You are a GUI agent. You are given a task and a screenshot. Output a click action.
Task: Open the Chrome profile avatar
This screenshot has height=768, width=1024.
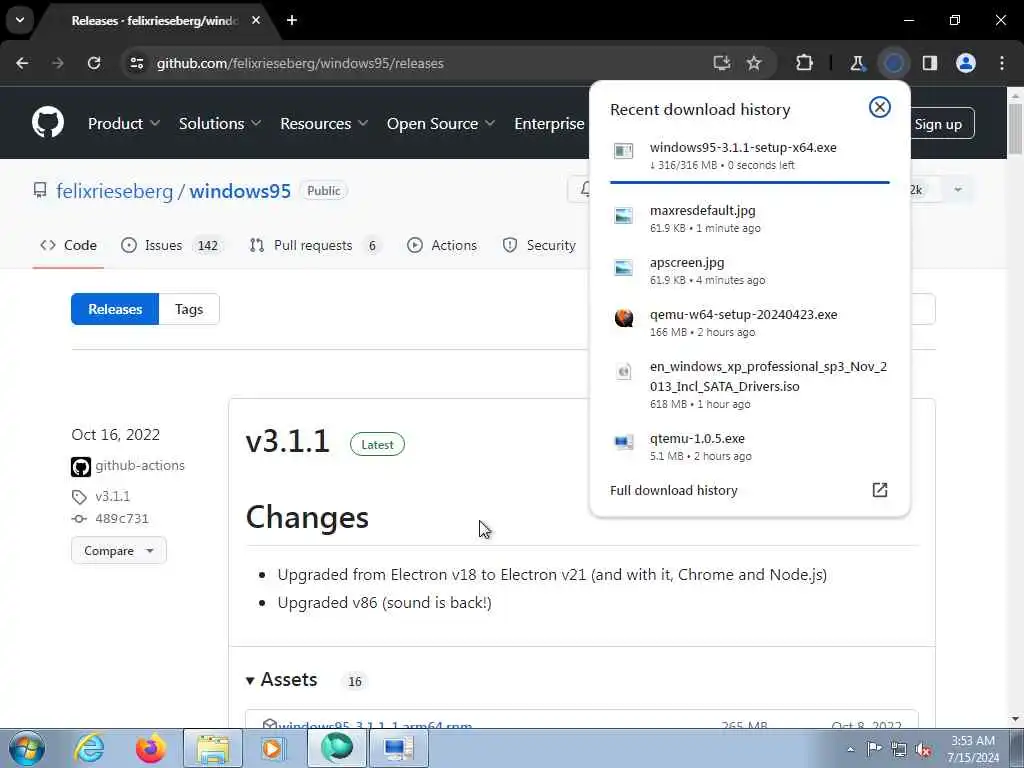966,63
